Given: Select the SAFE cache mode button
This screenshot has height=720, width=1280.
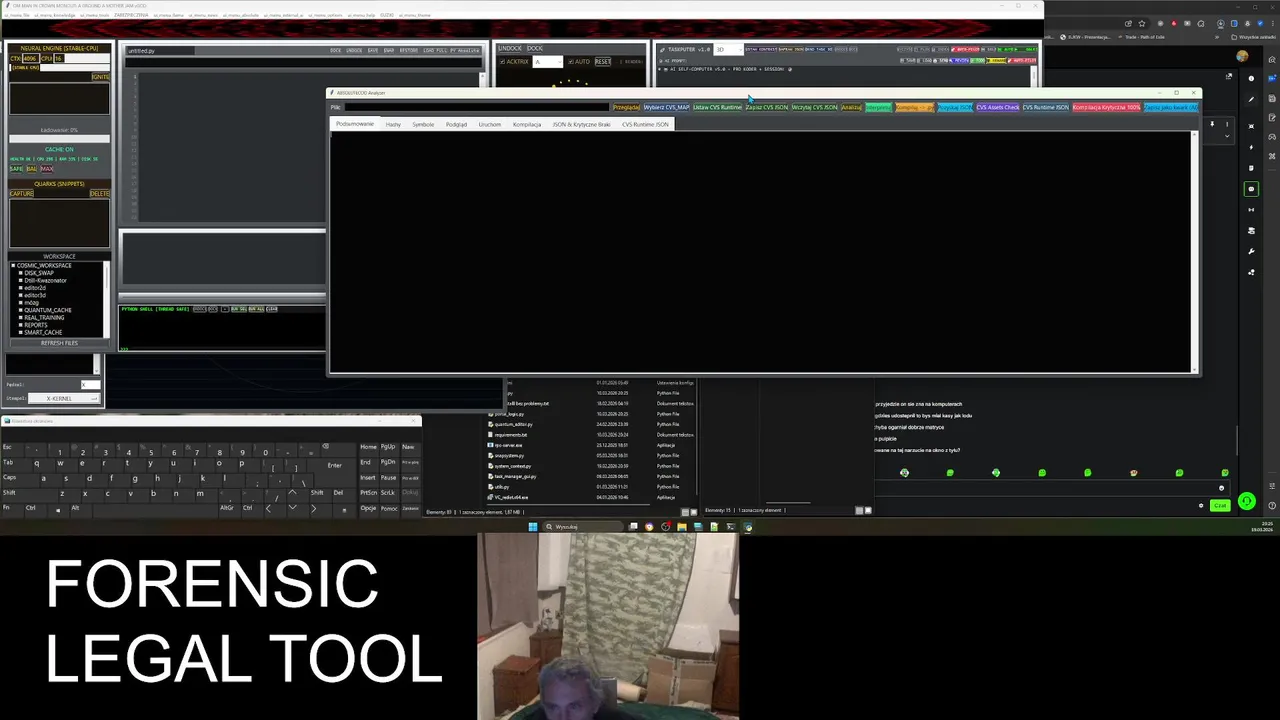Looking at the screenshot, I should 16,169.
